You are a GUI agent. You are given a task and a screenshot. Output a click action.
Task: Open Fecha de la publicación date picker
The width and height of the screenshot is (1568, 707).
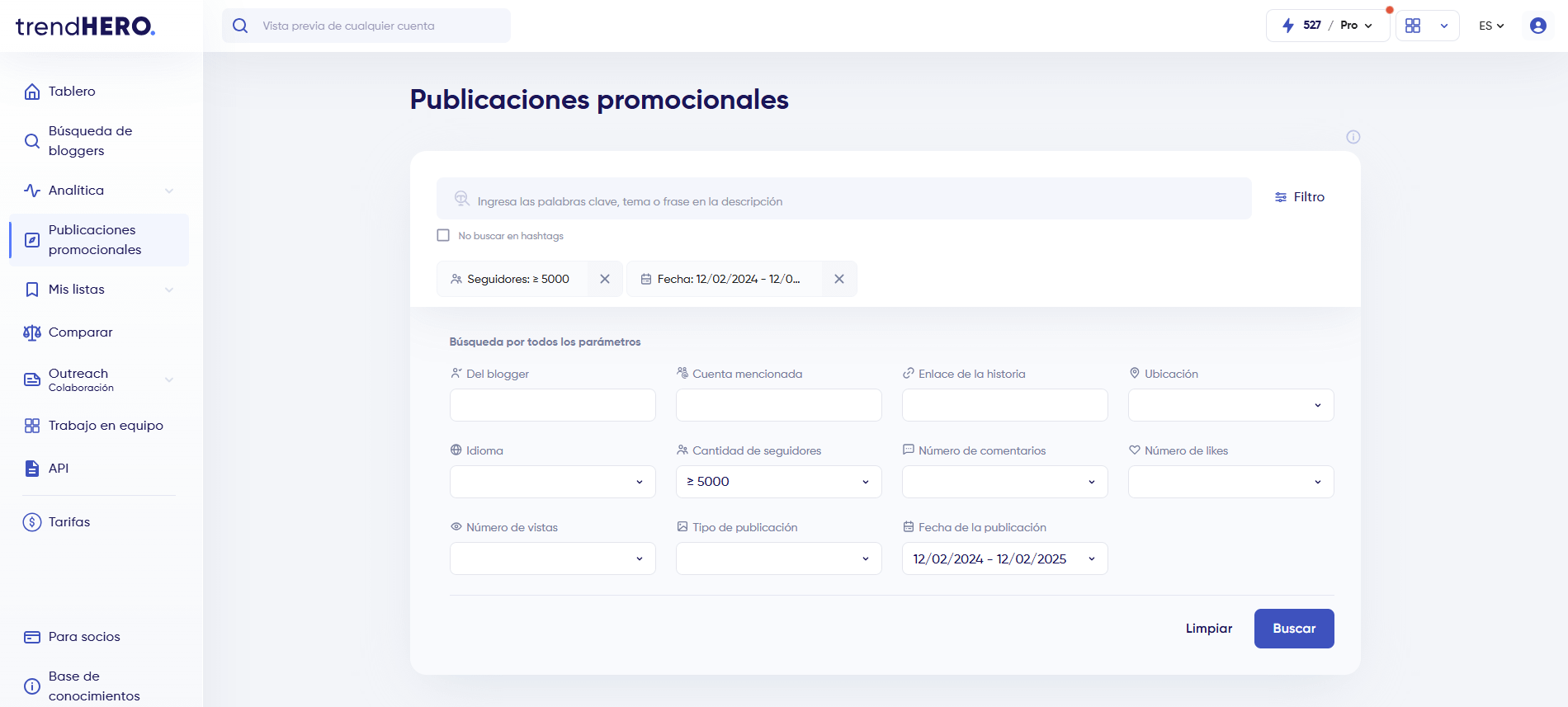[1004, 559]
